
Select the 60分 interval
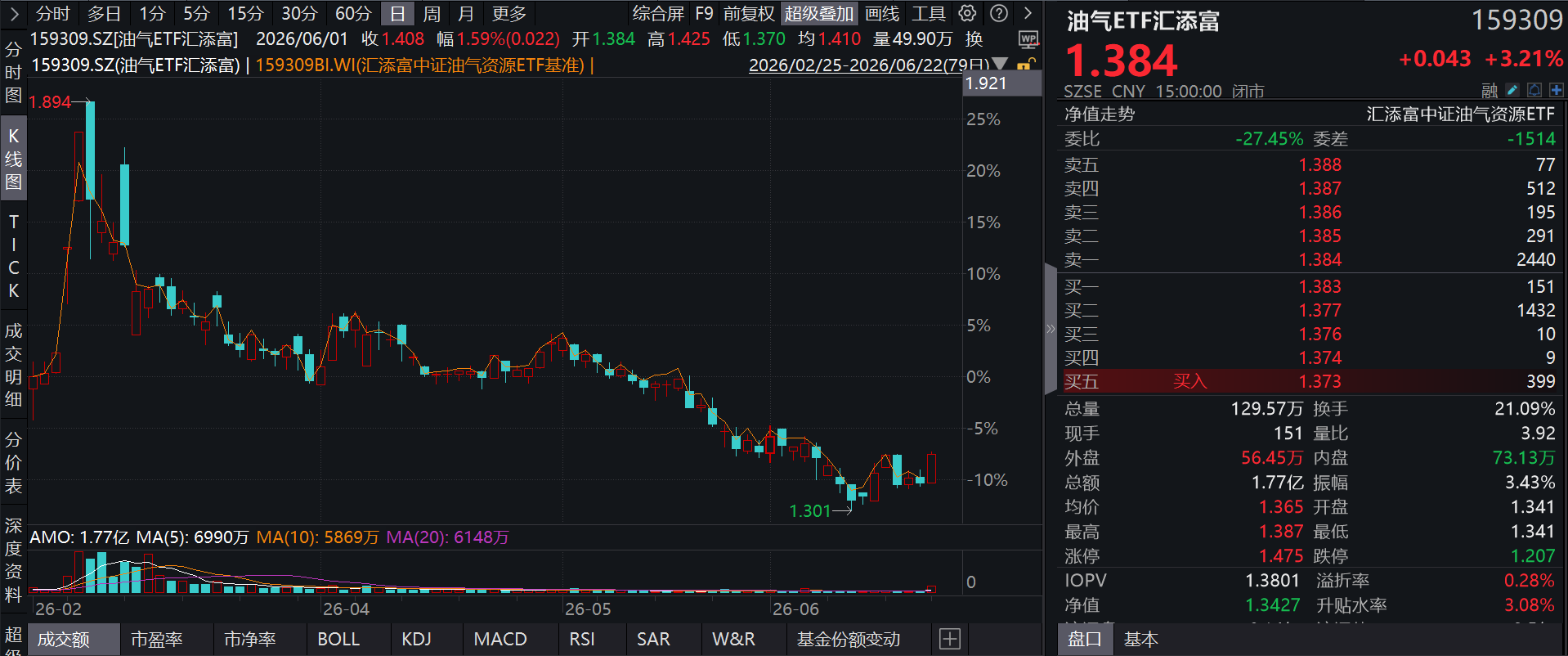click(353, 13)
